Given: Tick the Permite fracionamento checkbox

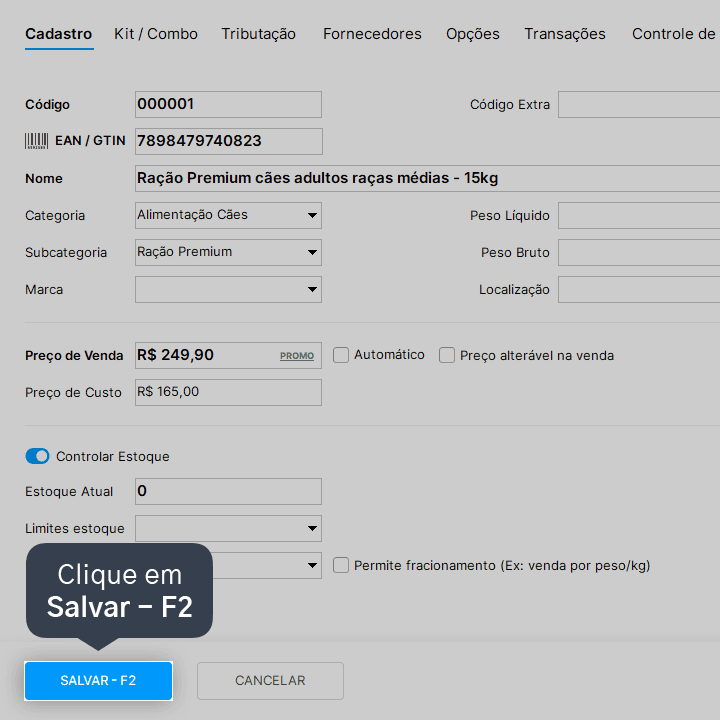Looking at the screenshot, I should pos(341,565).
